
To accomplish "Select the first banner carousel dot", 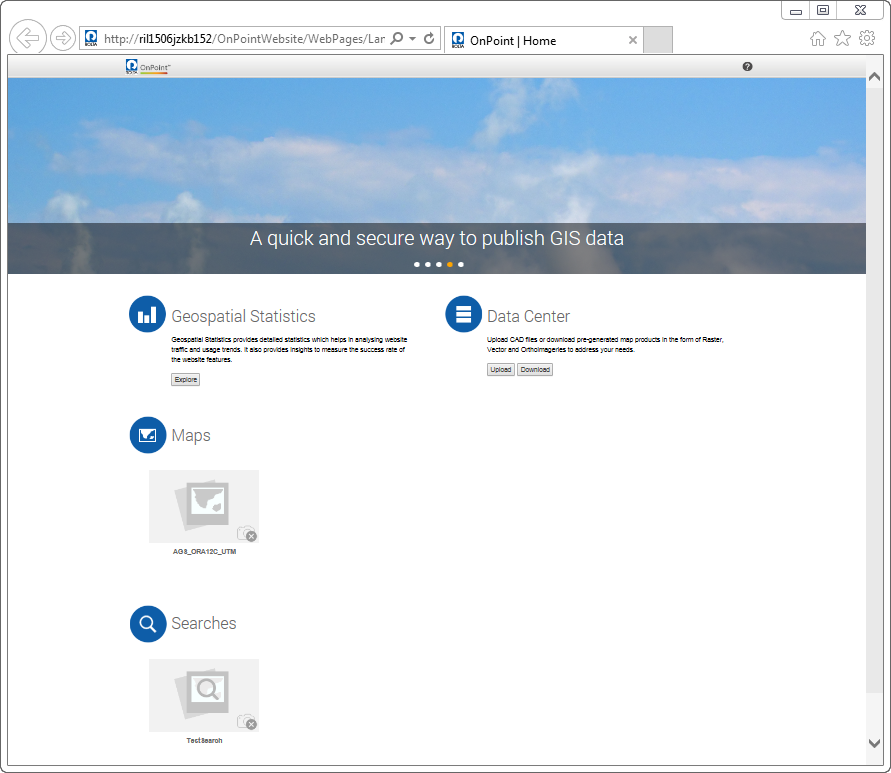I will (x=417, y=265).
